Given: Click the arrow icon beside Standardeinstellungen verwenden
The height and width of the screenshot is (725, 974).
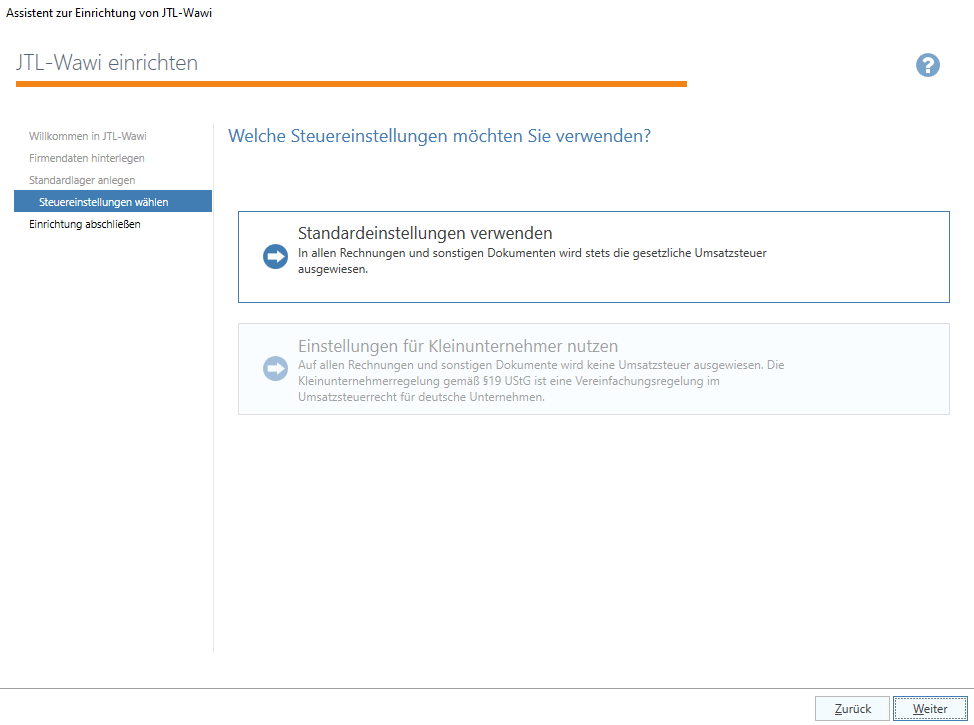Looking at the screenshot, I should [275, 257].
